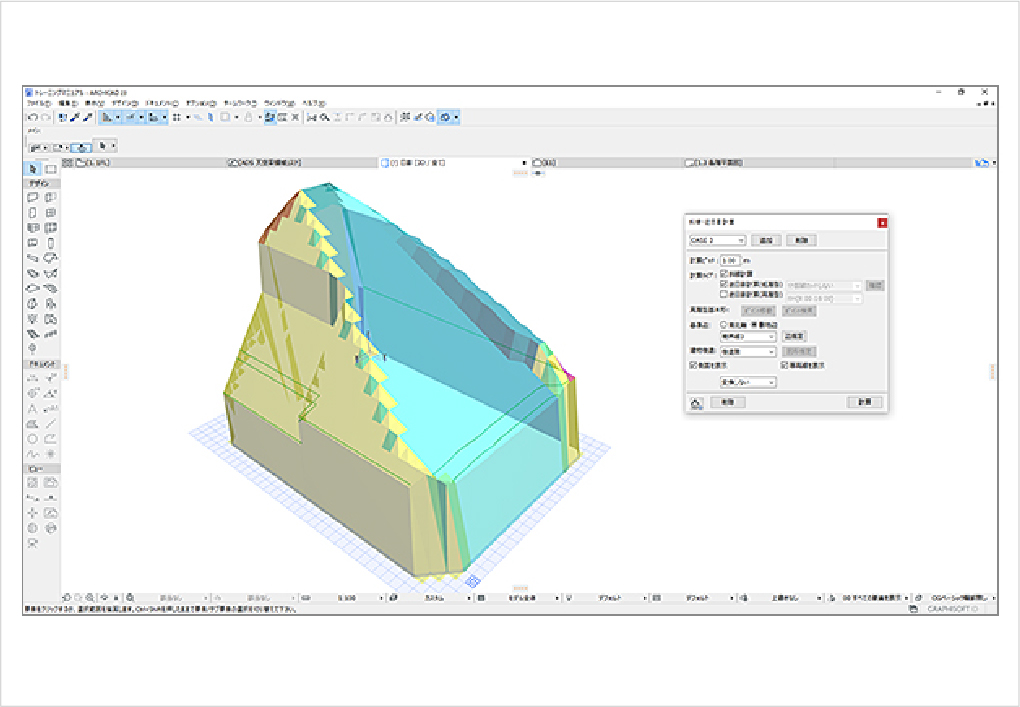Toggle the first checkbox under calculation type
1020x707 pixels.
(724, 273)
